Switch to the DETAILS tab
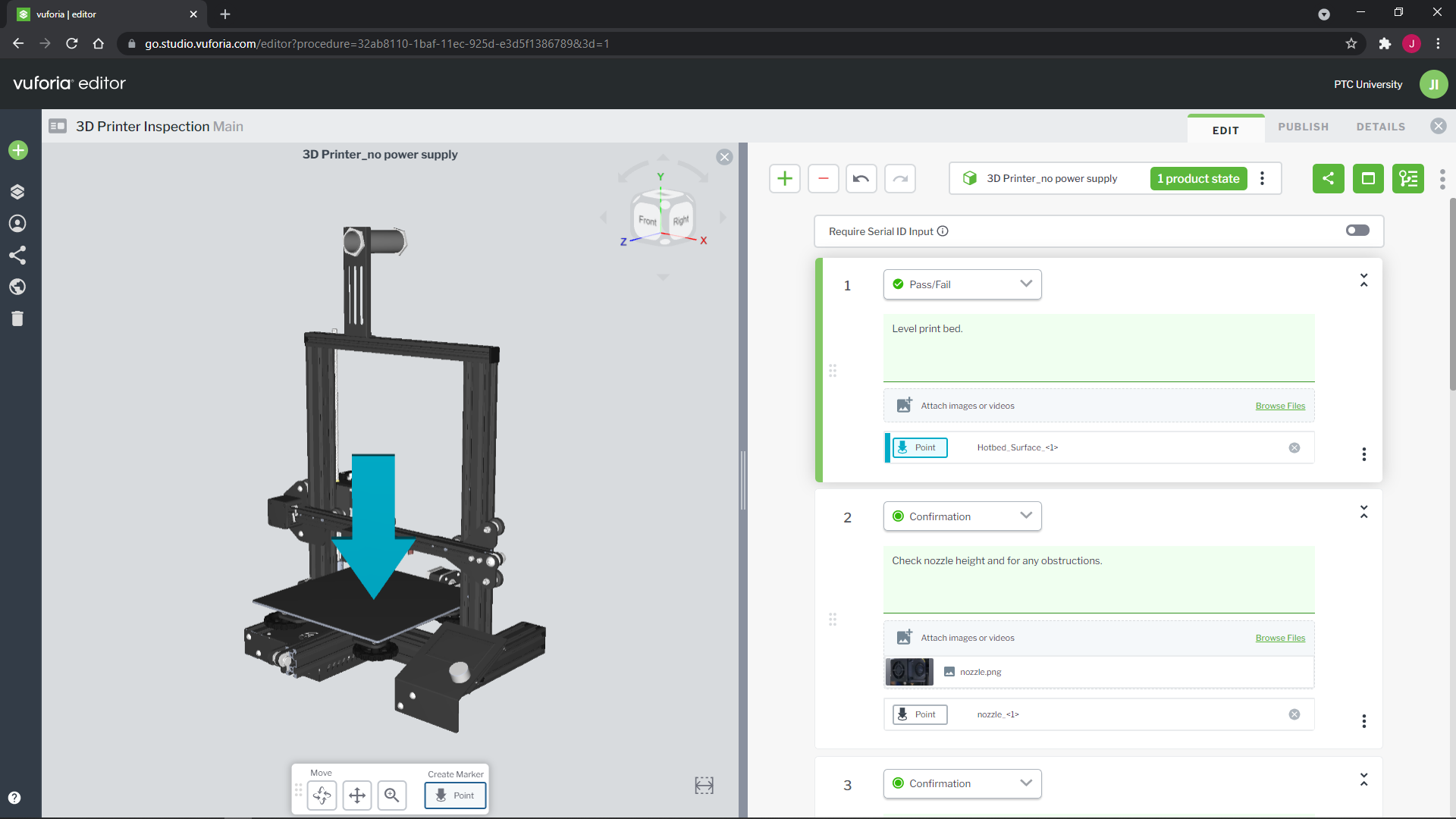The width and height of the screenshot is (1456, 819). tap(1381, 127)
